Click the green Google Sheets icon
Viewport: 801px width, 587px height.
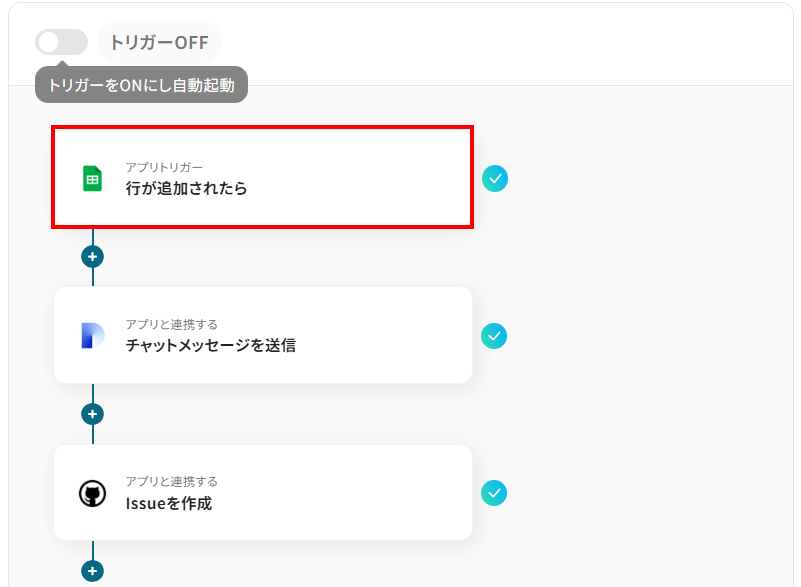click(92, 179)
